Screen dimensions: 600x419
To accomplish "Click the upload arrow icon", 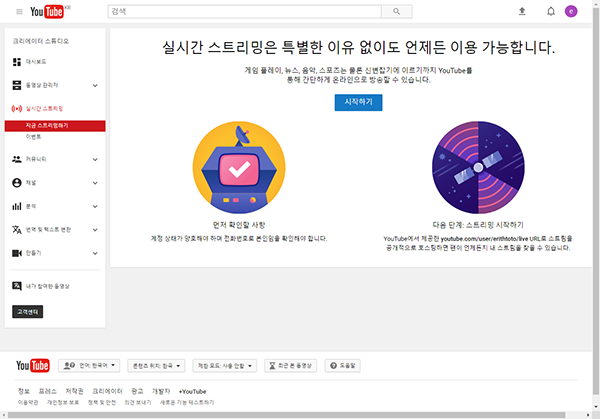I will 522,11.
